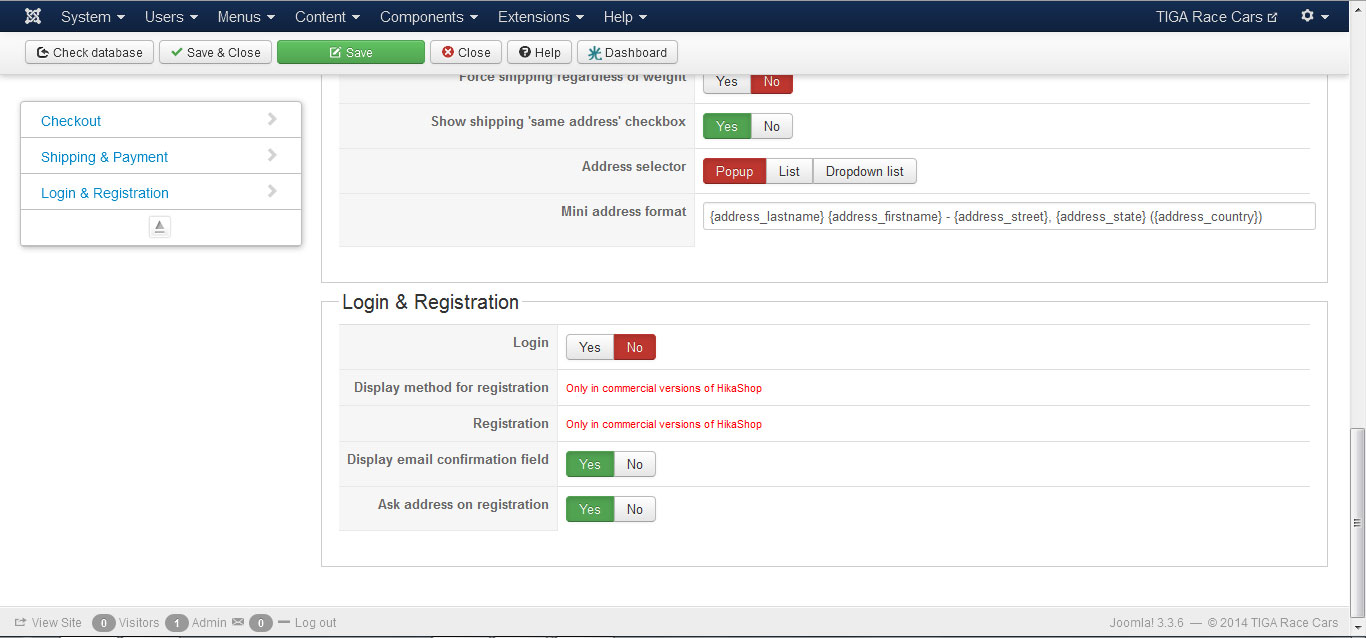The height and width of the screenshot is (638, 1366).
Task: Set Login option to No
Action: click(634, 347)
